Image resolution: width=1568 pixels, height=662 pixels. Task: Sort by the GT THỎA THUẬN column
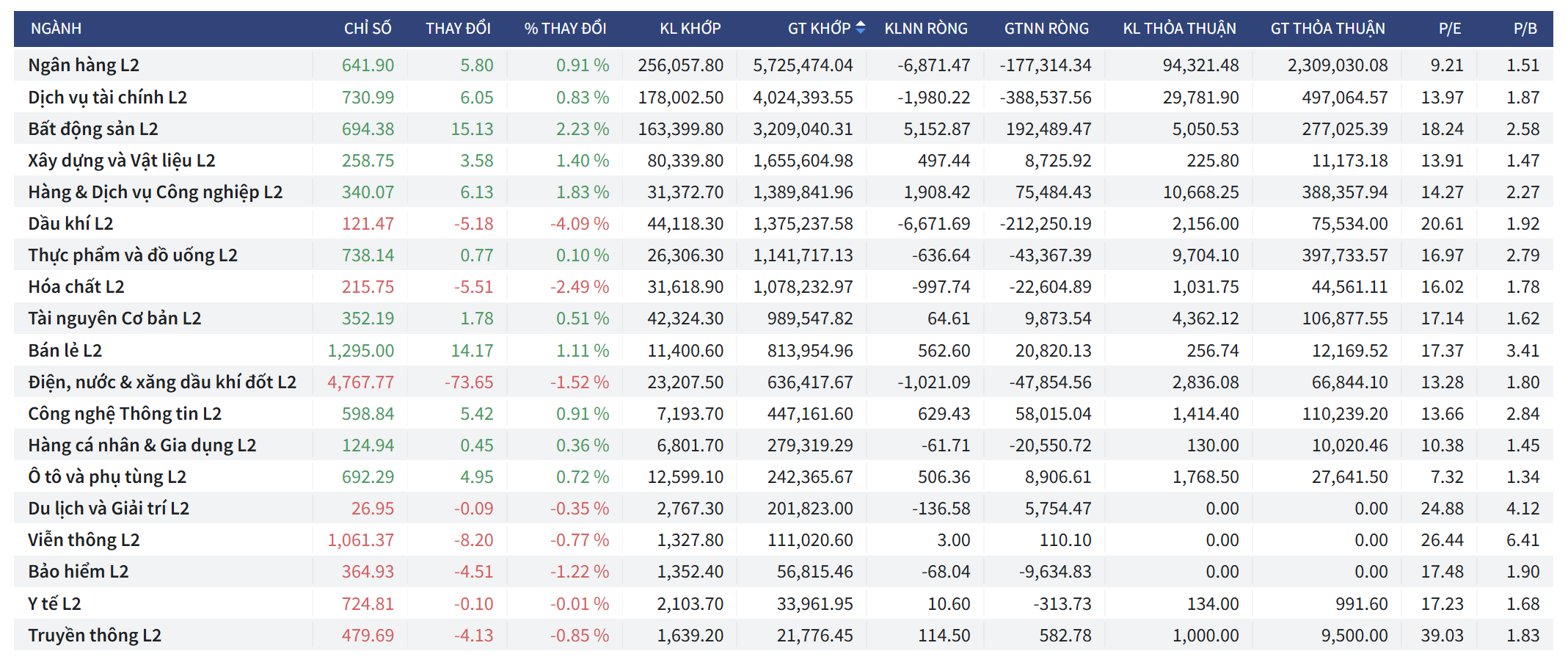(x=1327, y=29)
